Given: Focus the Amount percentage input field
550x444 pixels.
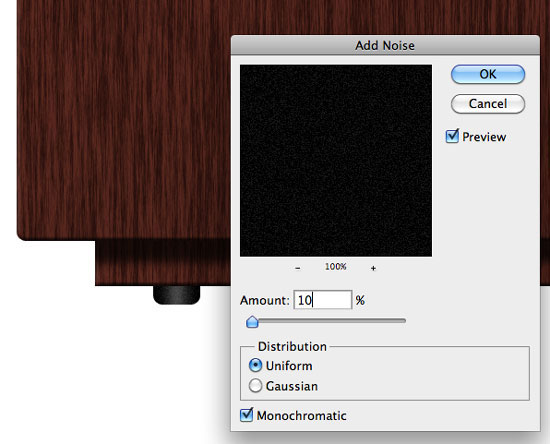Looking at the screenshot, I should [x=323, y=300].
